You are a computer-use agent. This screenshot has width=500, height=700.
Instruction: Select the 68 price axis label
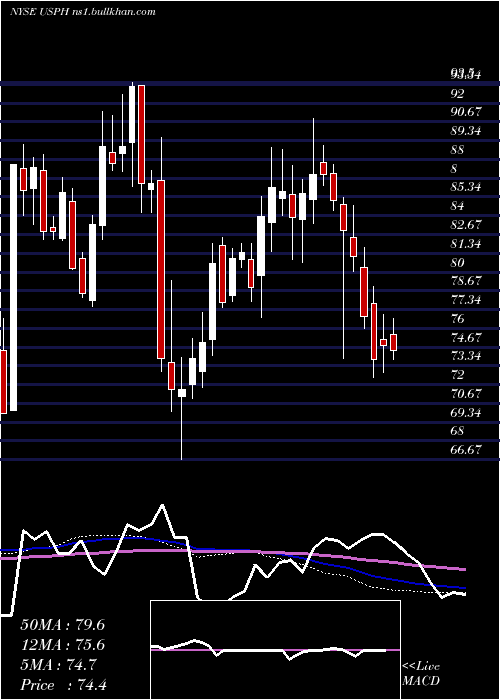tap(457, 431)
